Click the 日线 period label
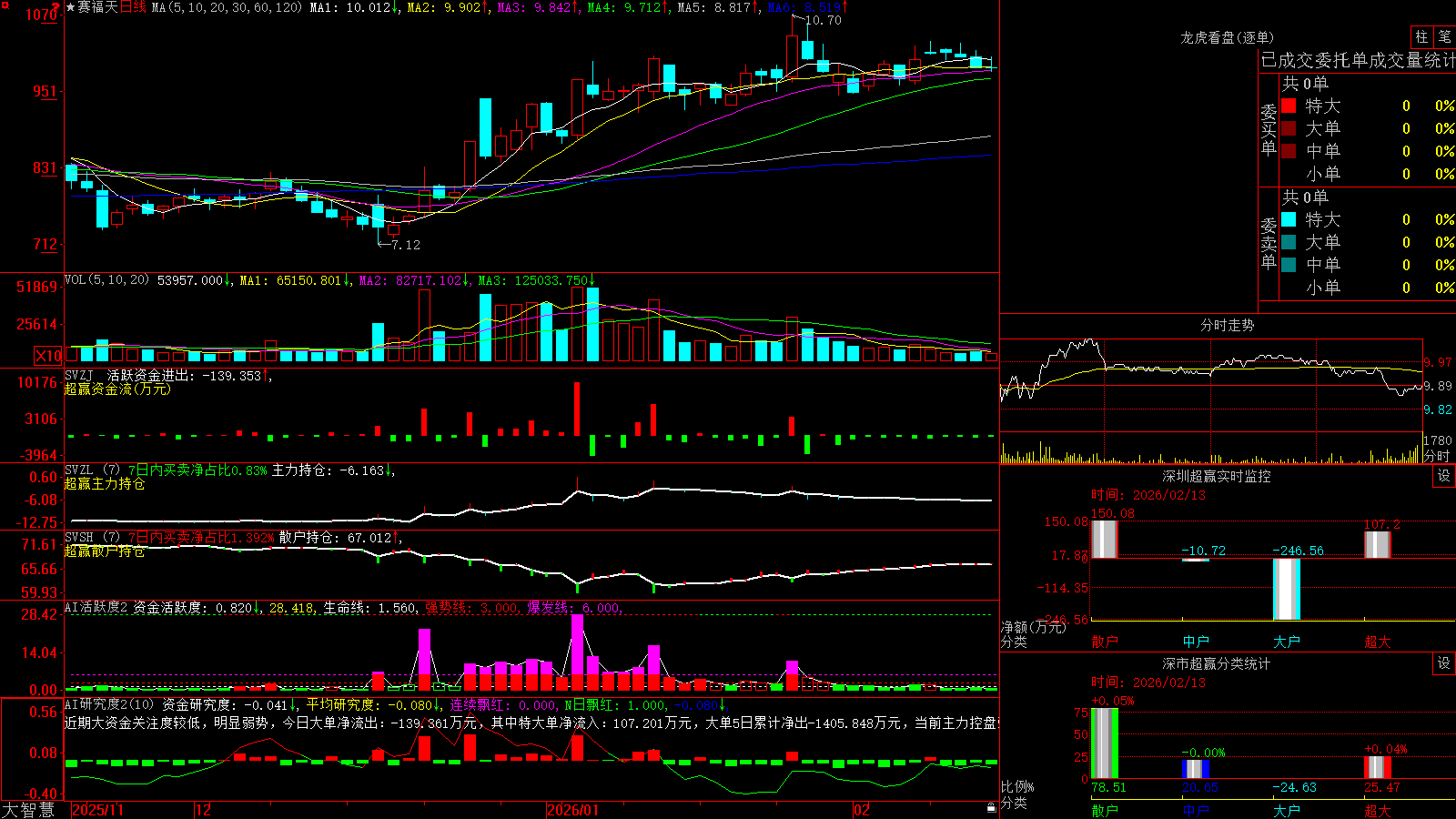Screen dimensions: 1456x819 [x=133, y=7]
